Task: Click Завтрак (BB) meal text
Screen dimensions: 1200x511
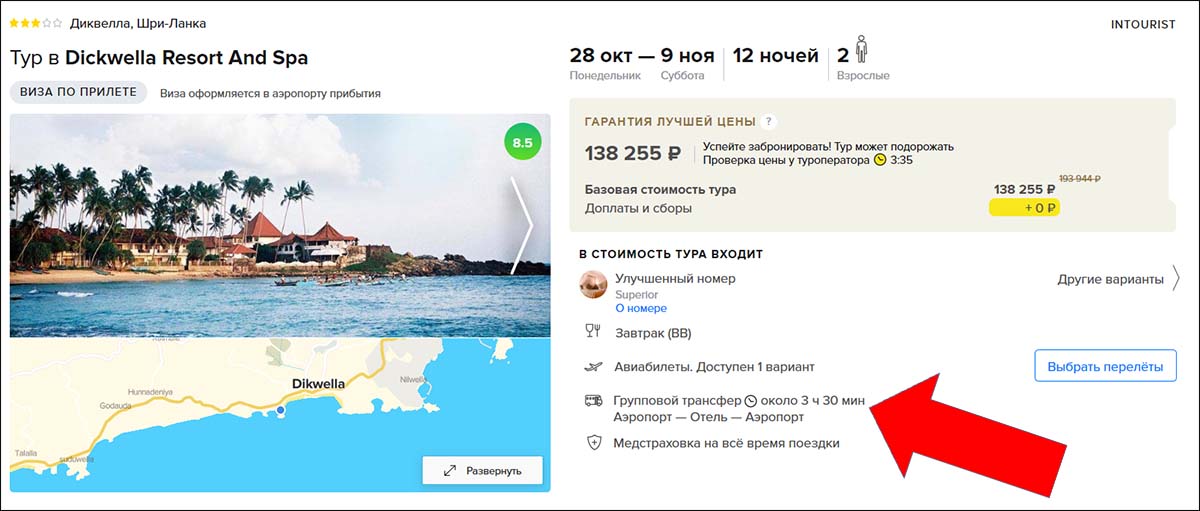Action: pyautogui.click(x=652, y=333)
